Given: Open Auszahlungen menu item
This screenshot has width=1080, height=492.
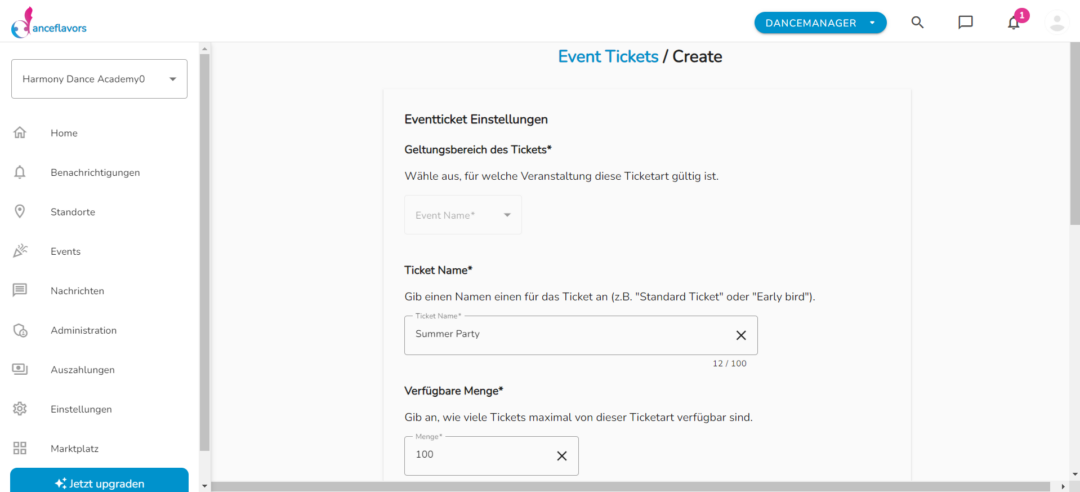Looking at the screenshot, I should pyautogui.click(x=83, y=369).
